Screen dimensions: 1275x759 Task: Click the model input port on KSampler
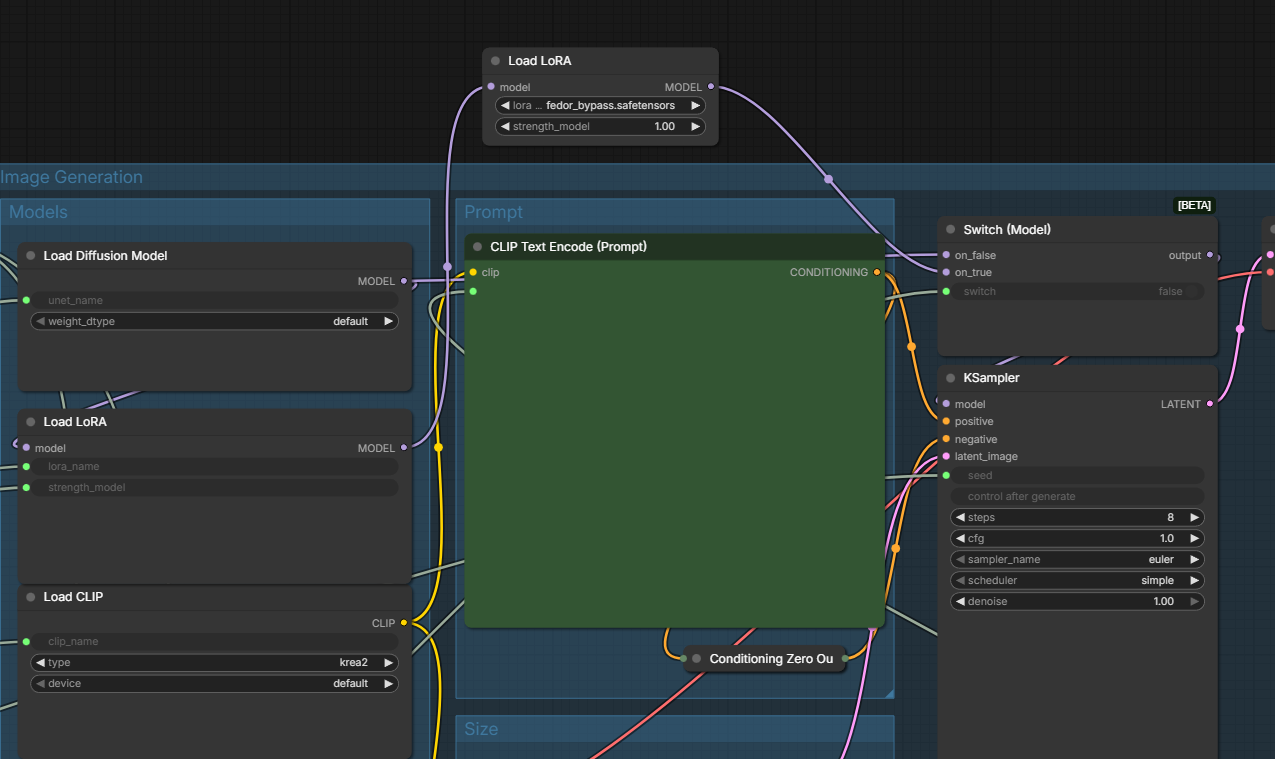(x=946, y=404)
